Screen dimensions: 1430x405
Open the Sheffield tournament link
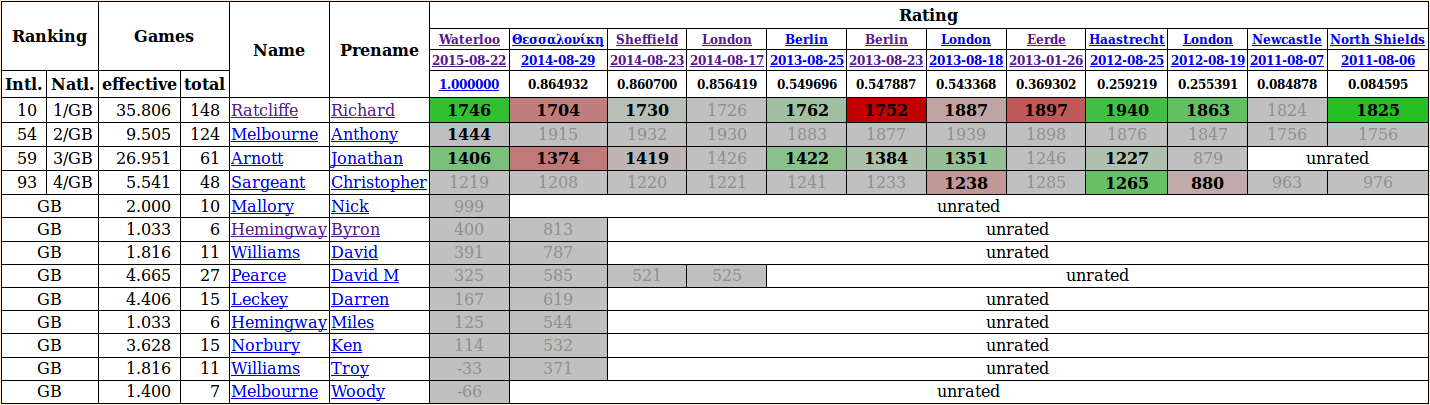coord(646,39)
